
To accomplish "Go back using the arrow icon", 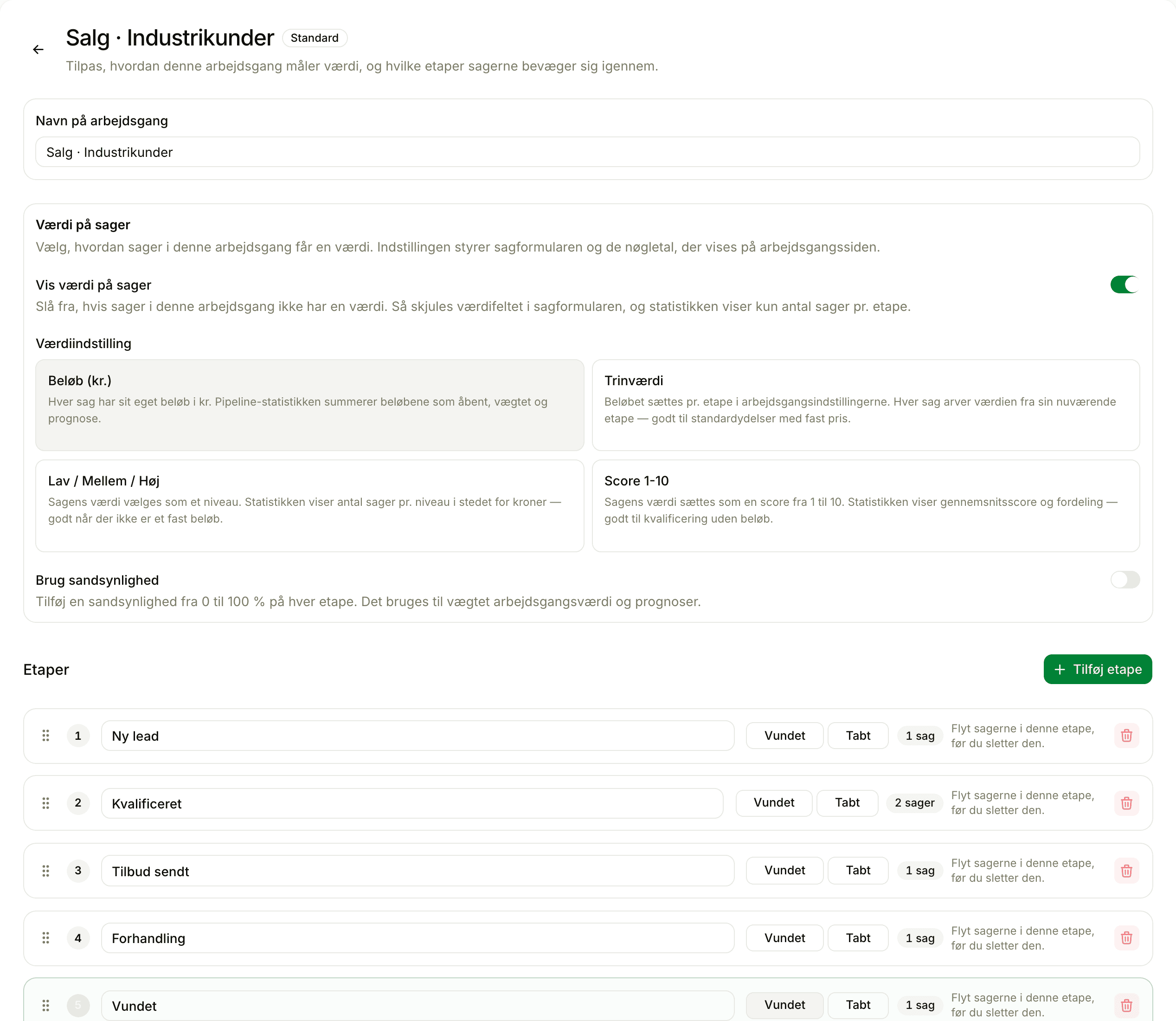I will point(38,50).
